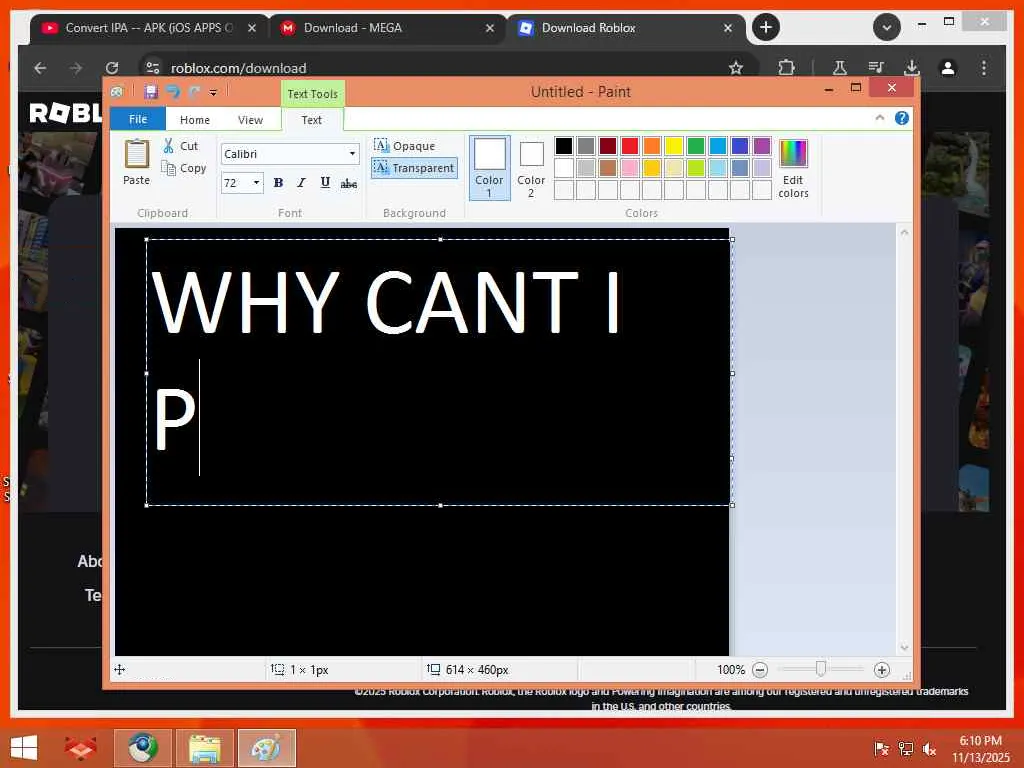Viewport: 1024px width, 768px height.
Task: Open File Explorer from the taskbar
Action: 204,748
